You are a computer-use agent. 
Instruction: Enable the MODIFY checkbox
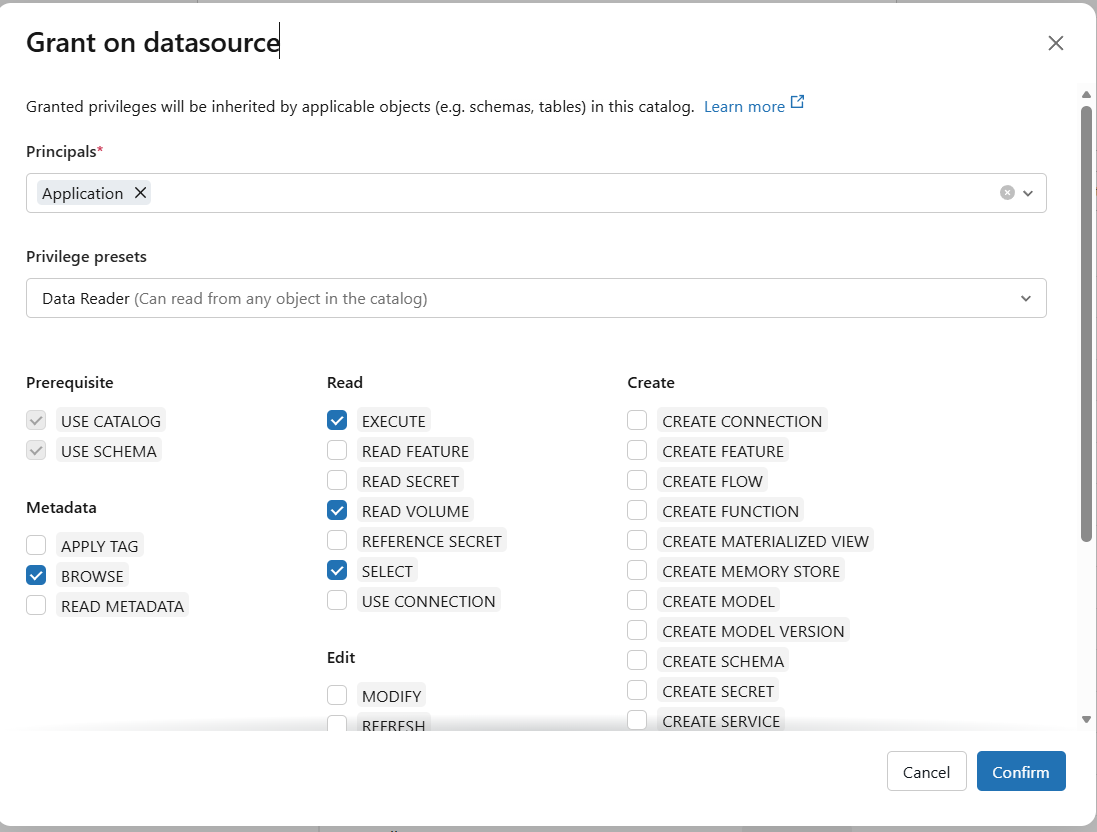tap(337, 695)
